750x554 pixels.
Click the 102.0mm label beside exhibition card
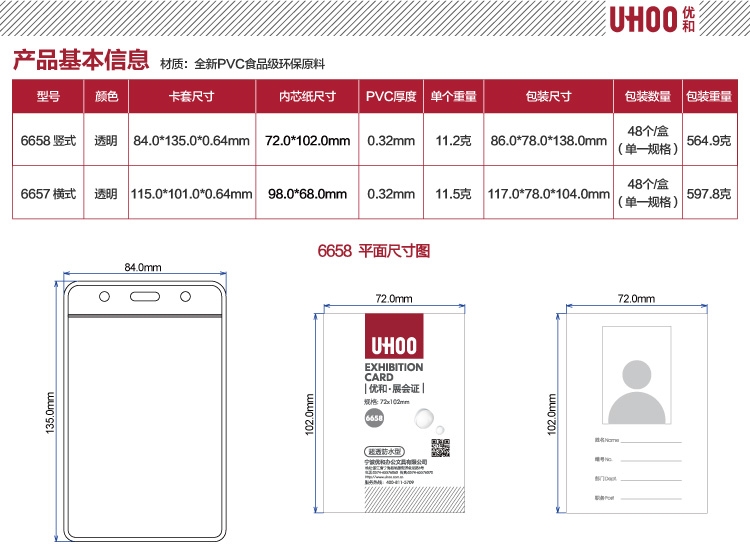click(x=309, y=414)
